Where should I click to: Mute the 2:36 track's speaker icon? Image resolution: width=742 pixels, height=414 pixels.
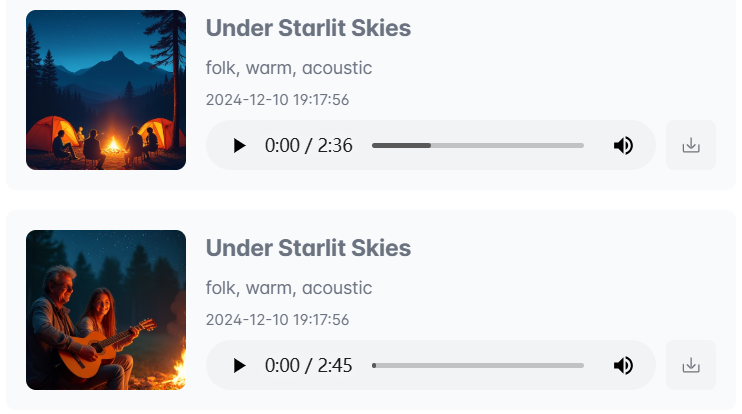coord(623,146)
